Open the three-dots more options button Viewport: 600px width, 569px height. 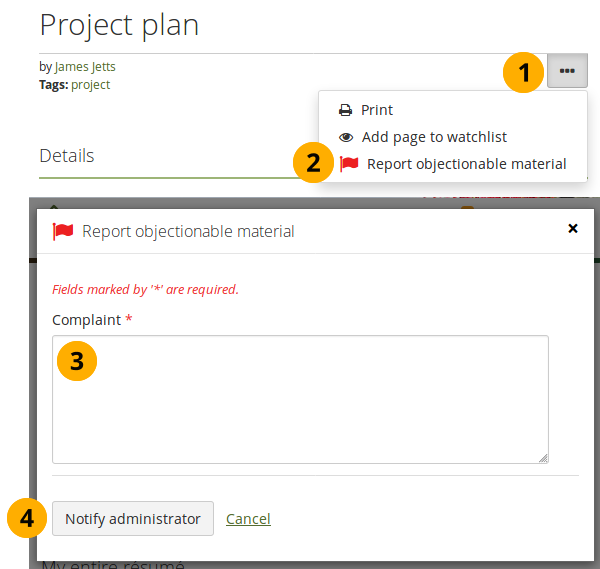pos(567,71)
